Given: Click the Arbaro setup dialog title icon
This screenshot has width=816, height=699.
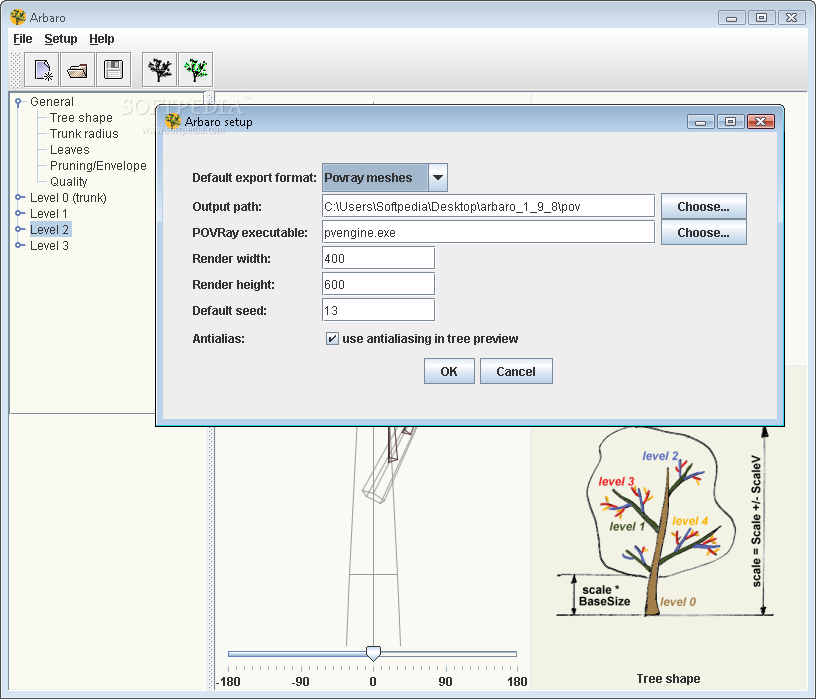Looking at the screenshot, I should click(173, 121).
